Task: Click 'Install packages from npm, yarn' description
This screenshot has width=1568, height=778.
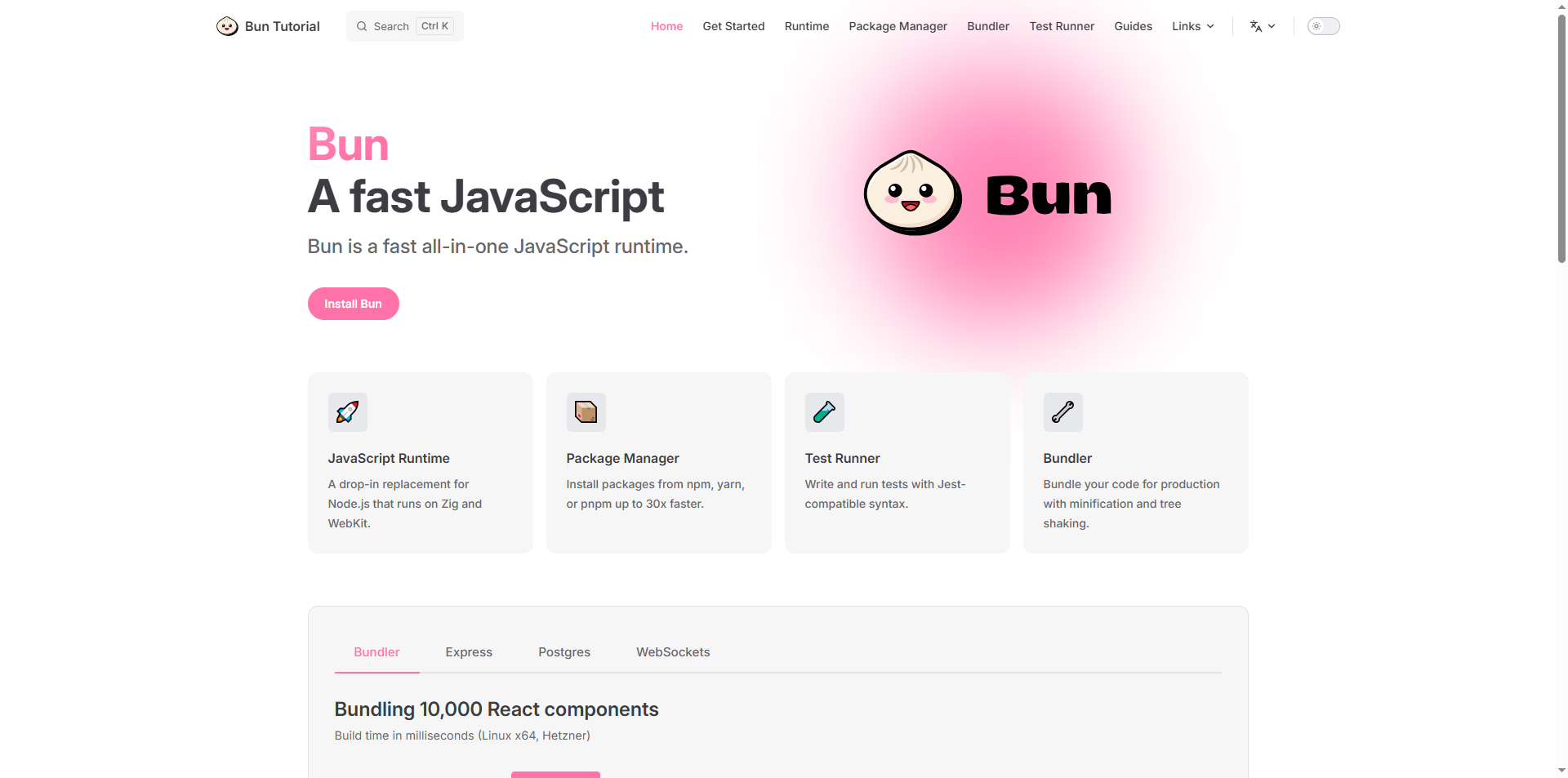Action: (x=656, y=494)
